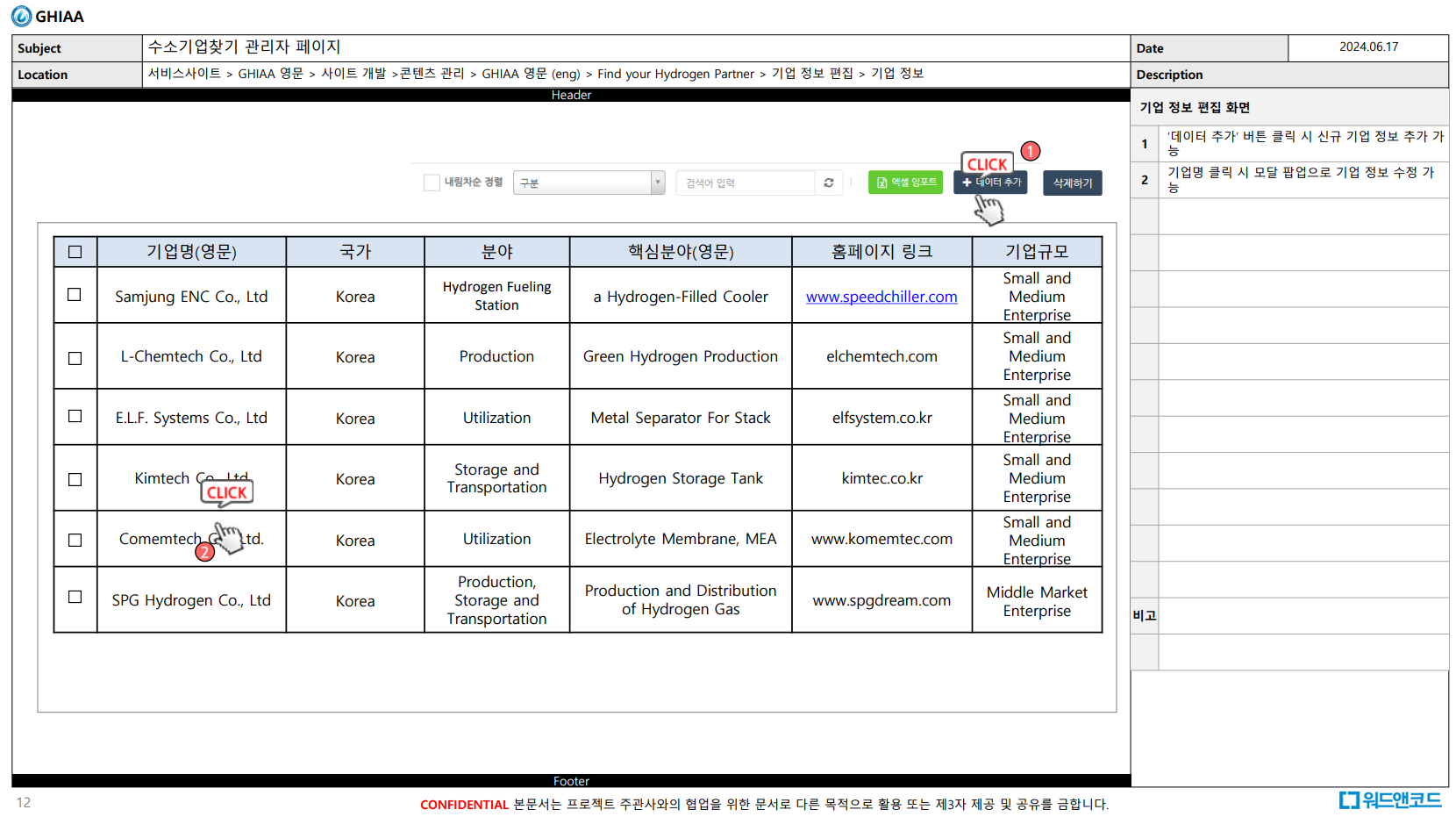Click the kimtec.co.kr cell

[881, 478]
